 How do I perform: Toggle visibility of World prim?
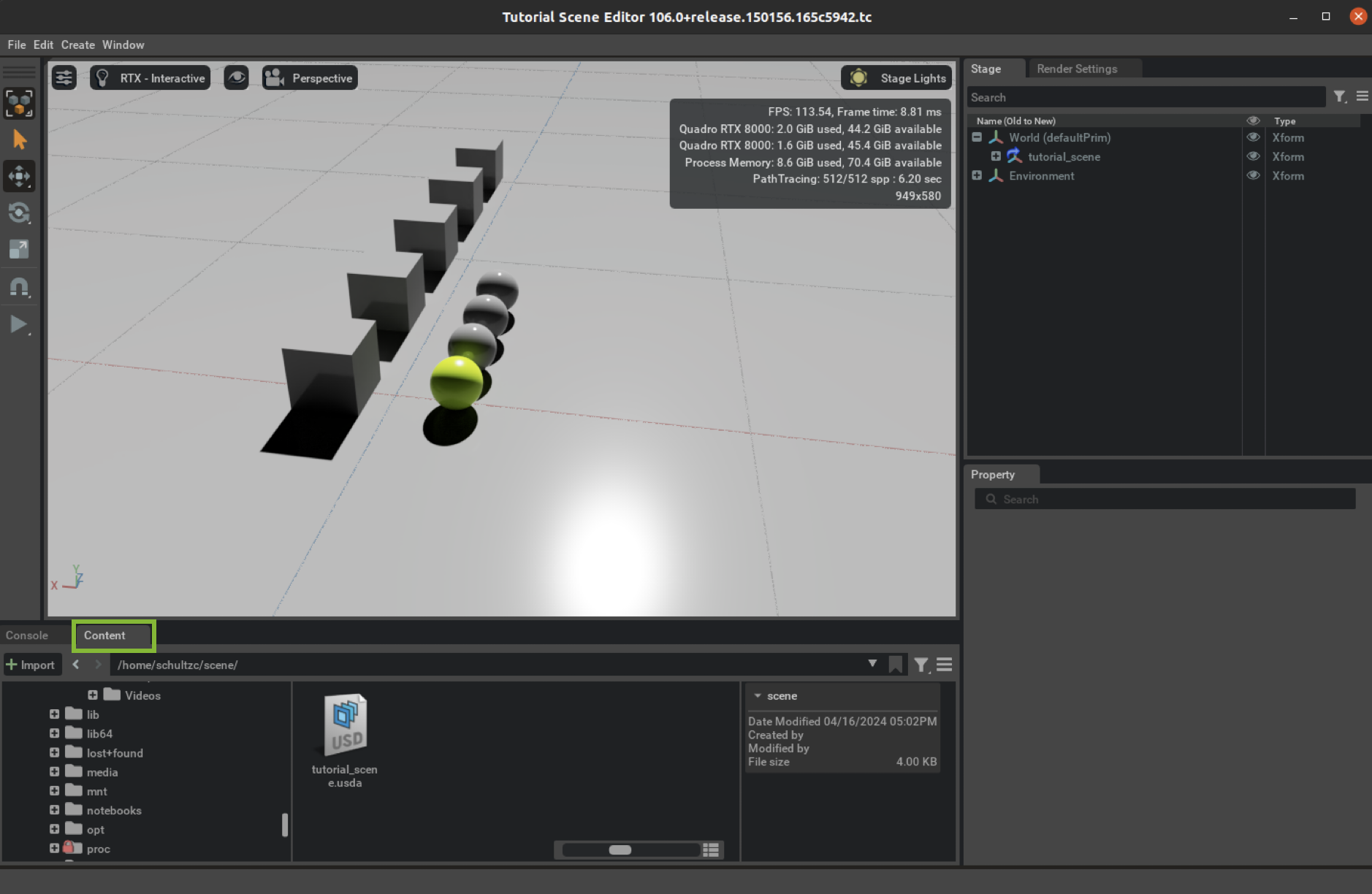(1253, 137)
